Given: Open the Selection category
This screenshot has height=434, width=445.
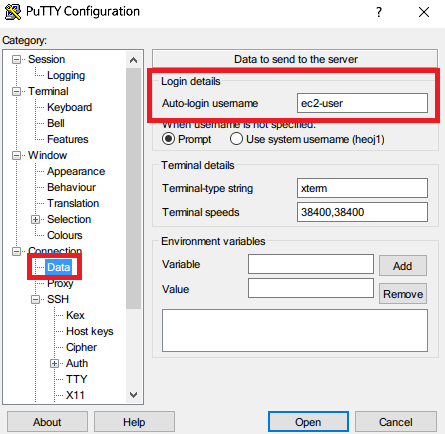Looking at the screenshot, I should pyautogui.click(x=69, y=219).
